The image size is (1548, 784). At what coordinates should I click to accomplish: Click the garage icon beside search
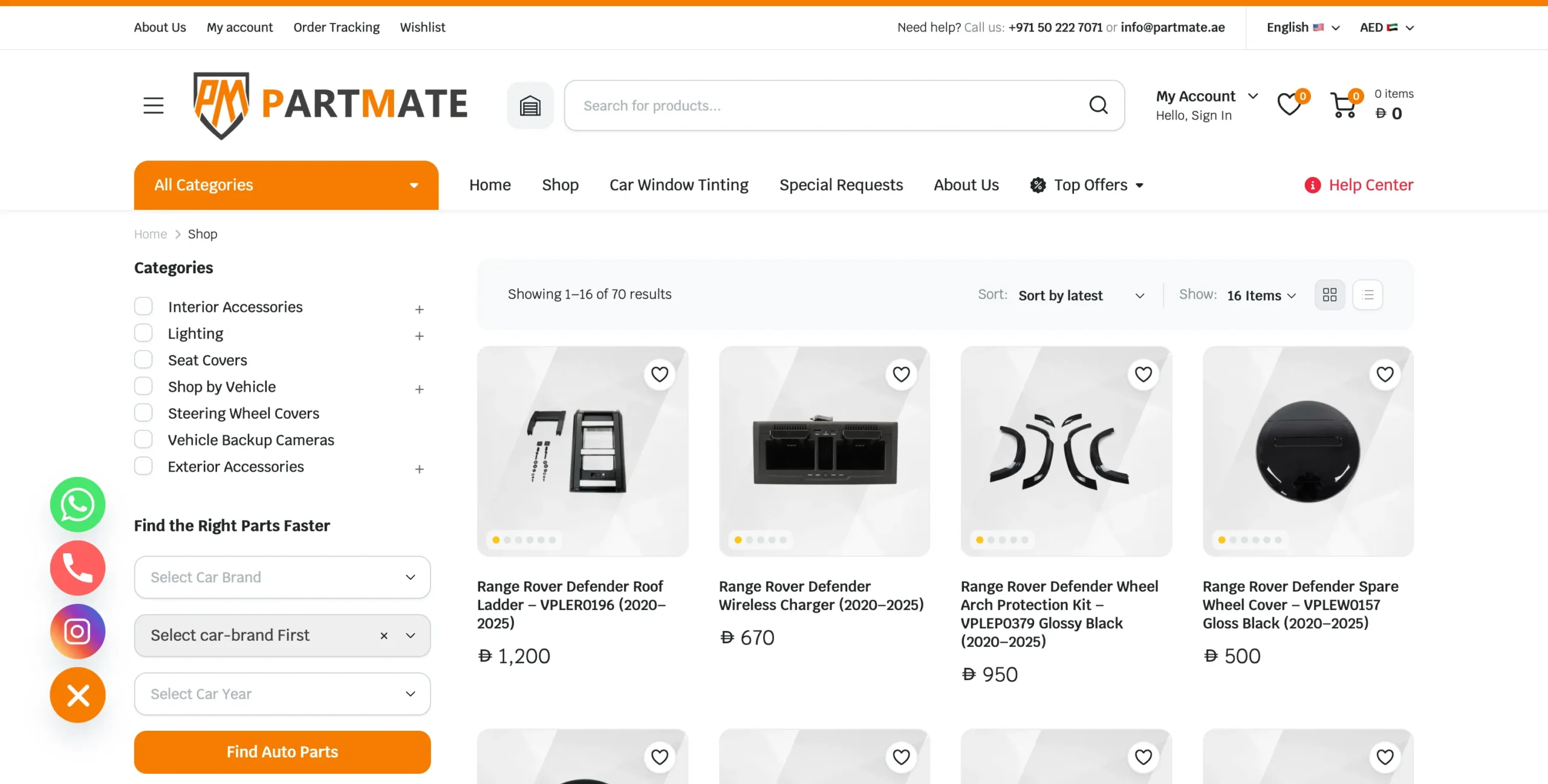(x=530, y=106)
